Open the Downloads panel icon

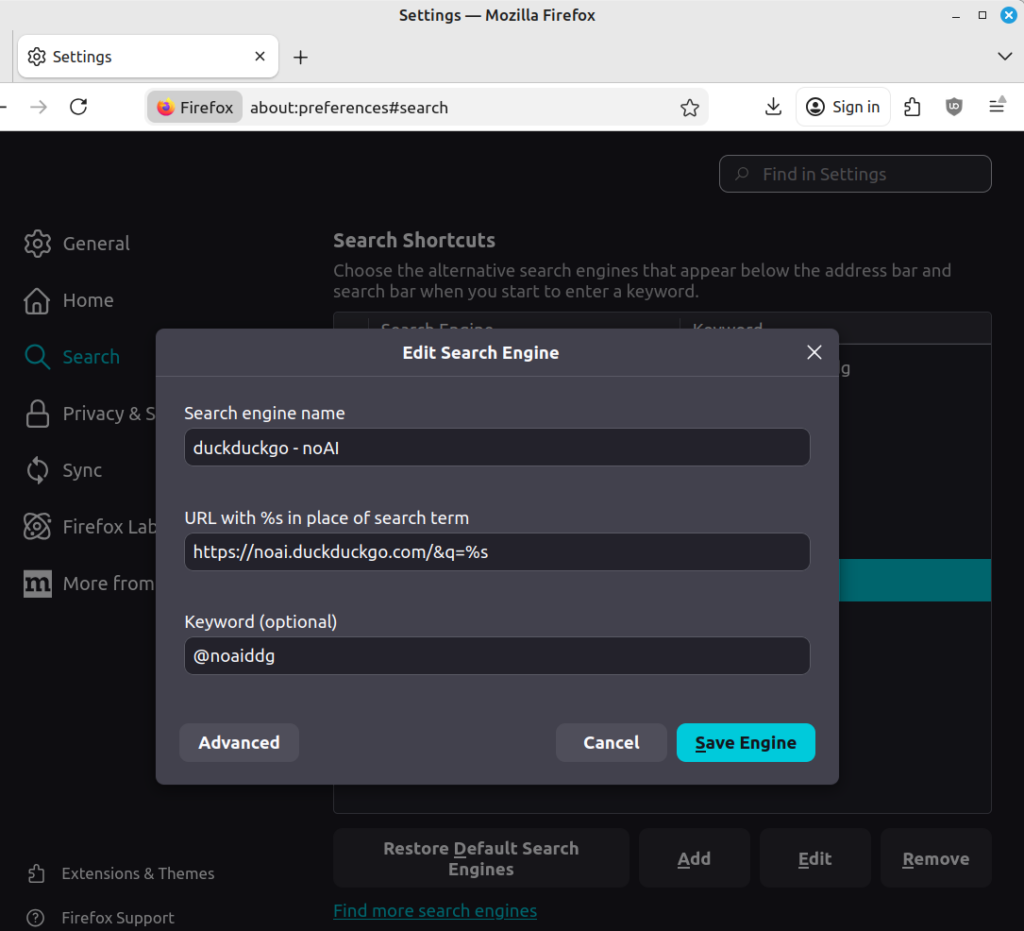773,107
